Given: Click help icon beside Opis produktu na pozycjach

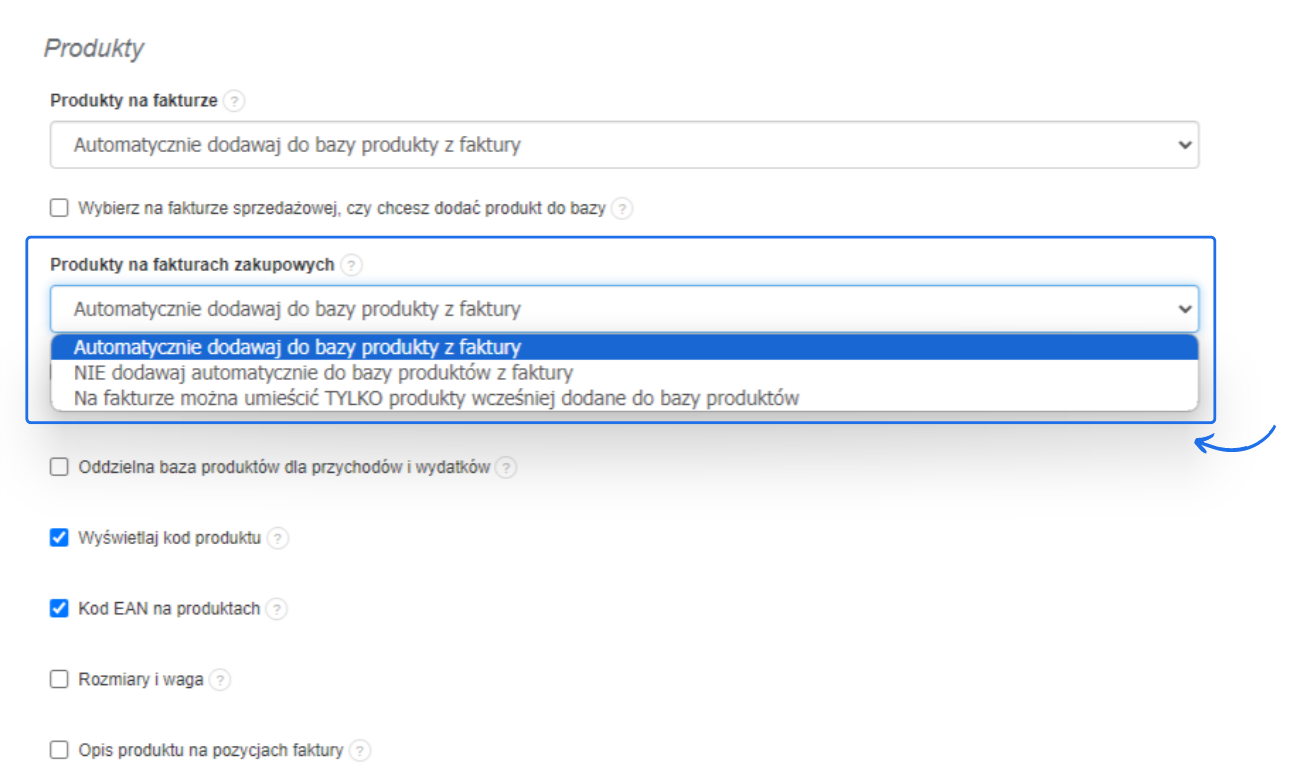Looking at the screenshot, I should pos(360,750).
